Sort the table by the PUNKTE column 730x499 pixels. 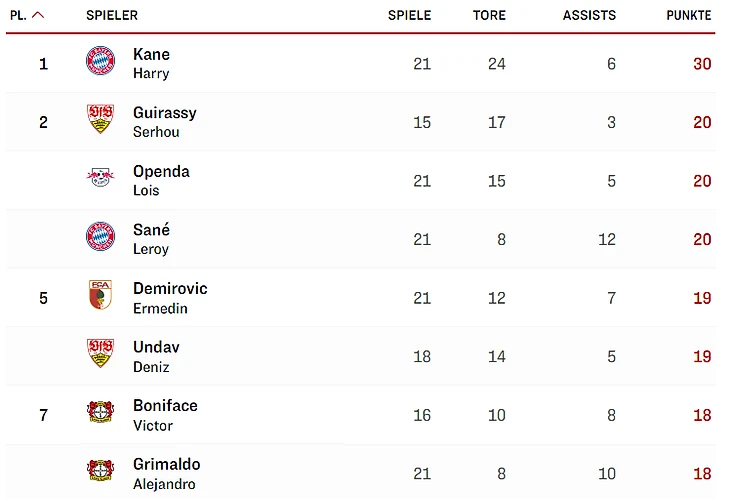pyautogui.click(x=689, y=15)
